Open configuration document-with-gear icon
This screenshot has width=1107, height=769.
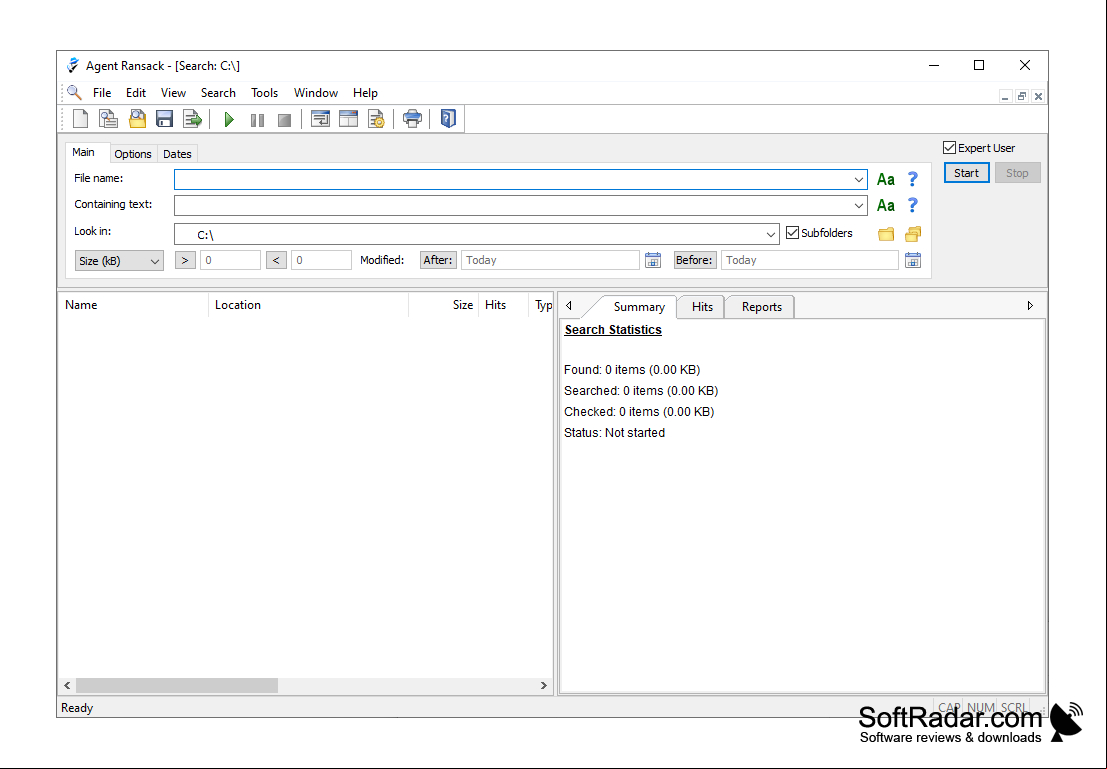[376, 119]
